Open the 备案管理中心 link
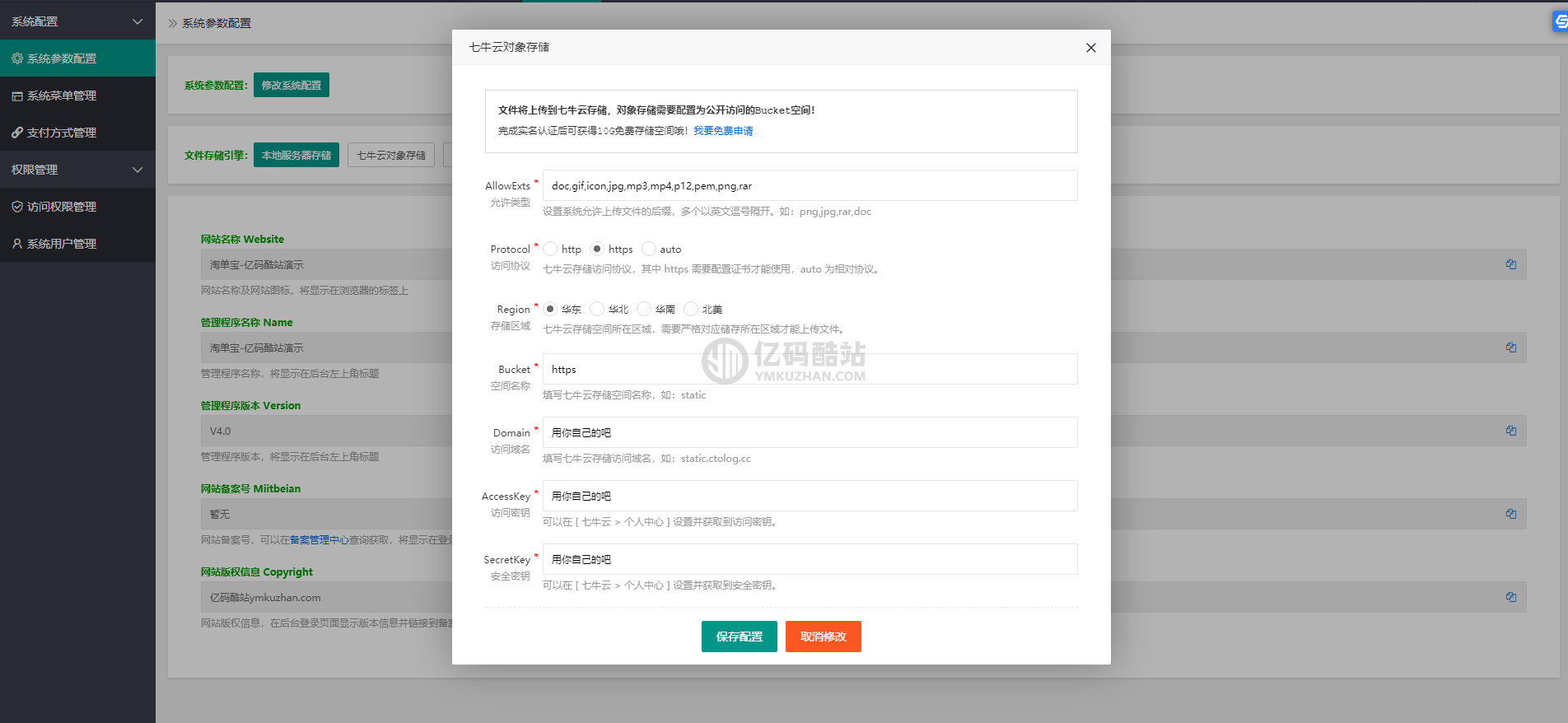The height and width of the screenshot is (723, 1568). (320, 540)
